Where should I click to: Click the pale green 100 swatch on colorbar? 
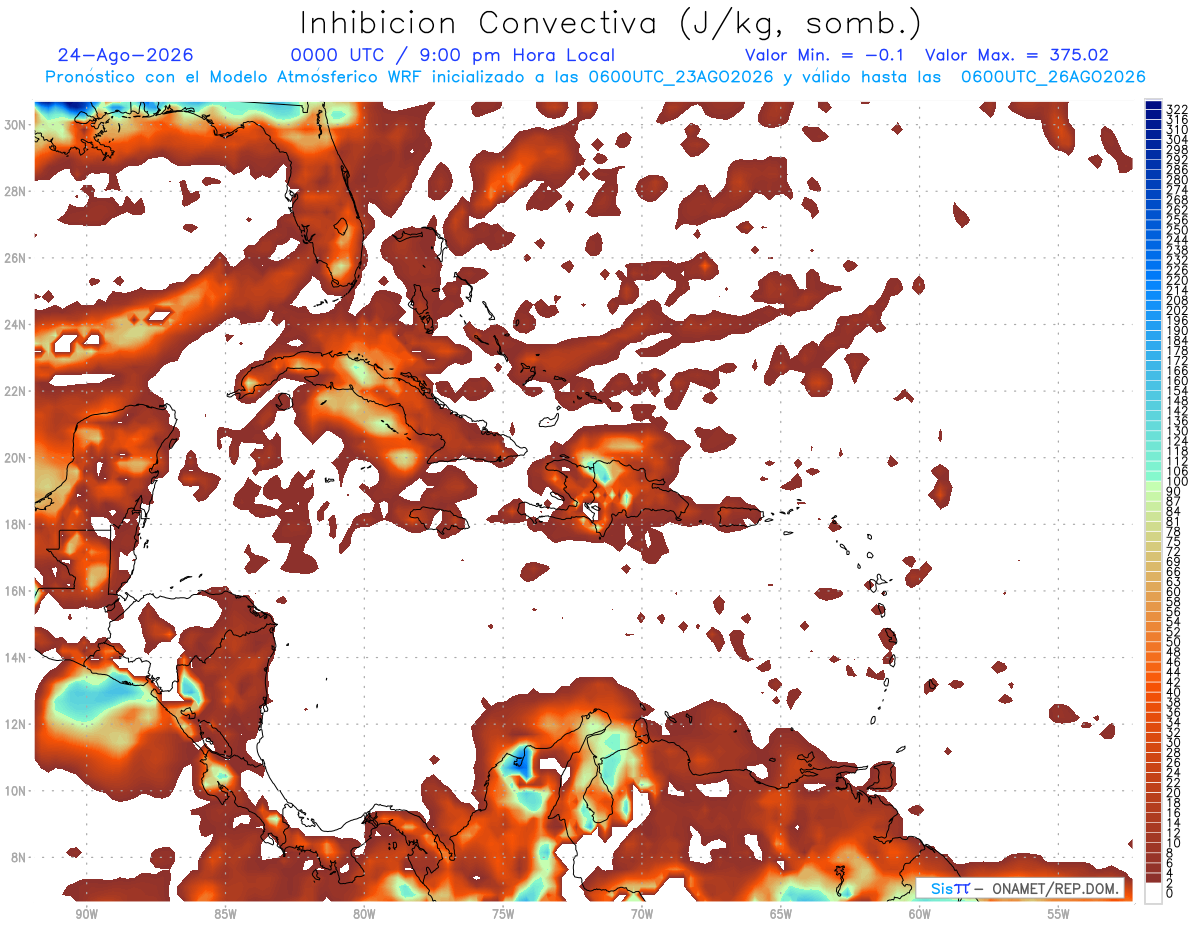click(x=1153, y=485)
